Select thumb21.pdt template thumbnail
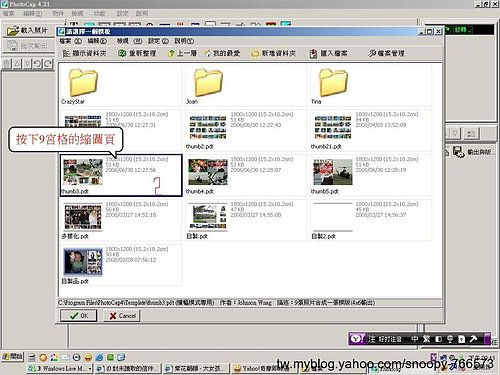The width and height of the screenshot is (500, 375). coord(333,127)
